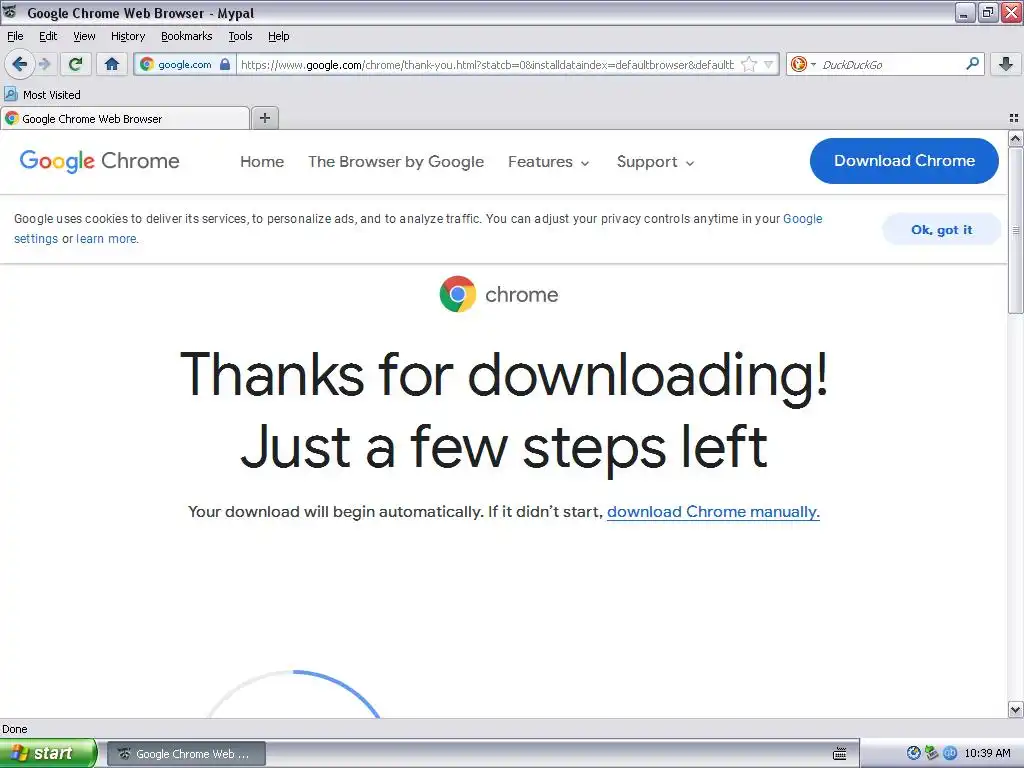Click download Chrome manually link
This screenshot has height=768, width=1024.
coord(713,511)
